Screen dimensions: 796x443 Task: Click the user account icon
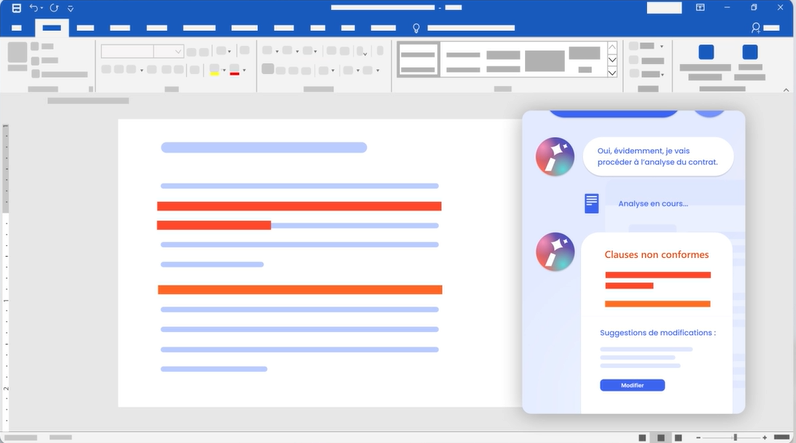tap(755, 28)
